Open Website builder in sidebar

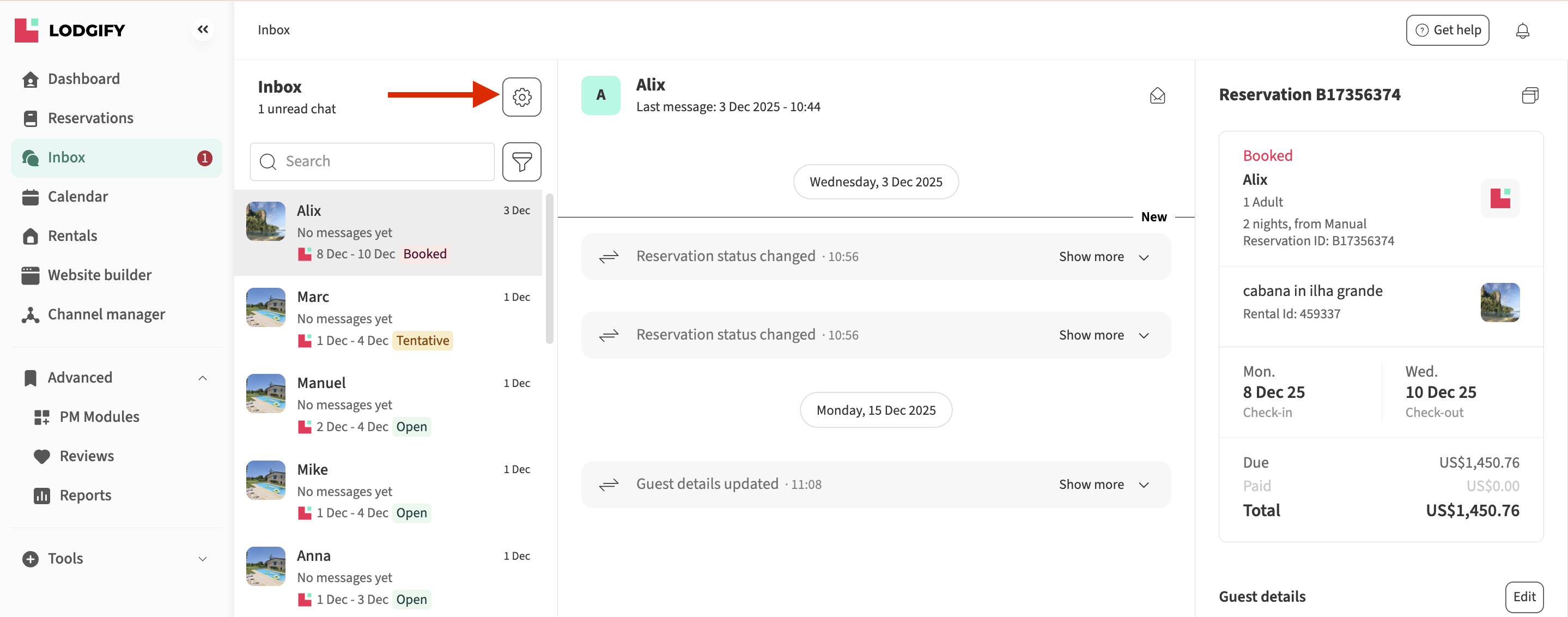[99, 275]
